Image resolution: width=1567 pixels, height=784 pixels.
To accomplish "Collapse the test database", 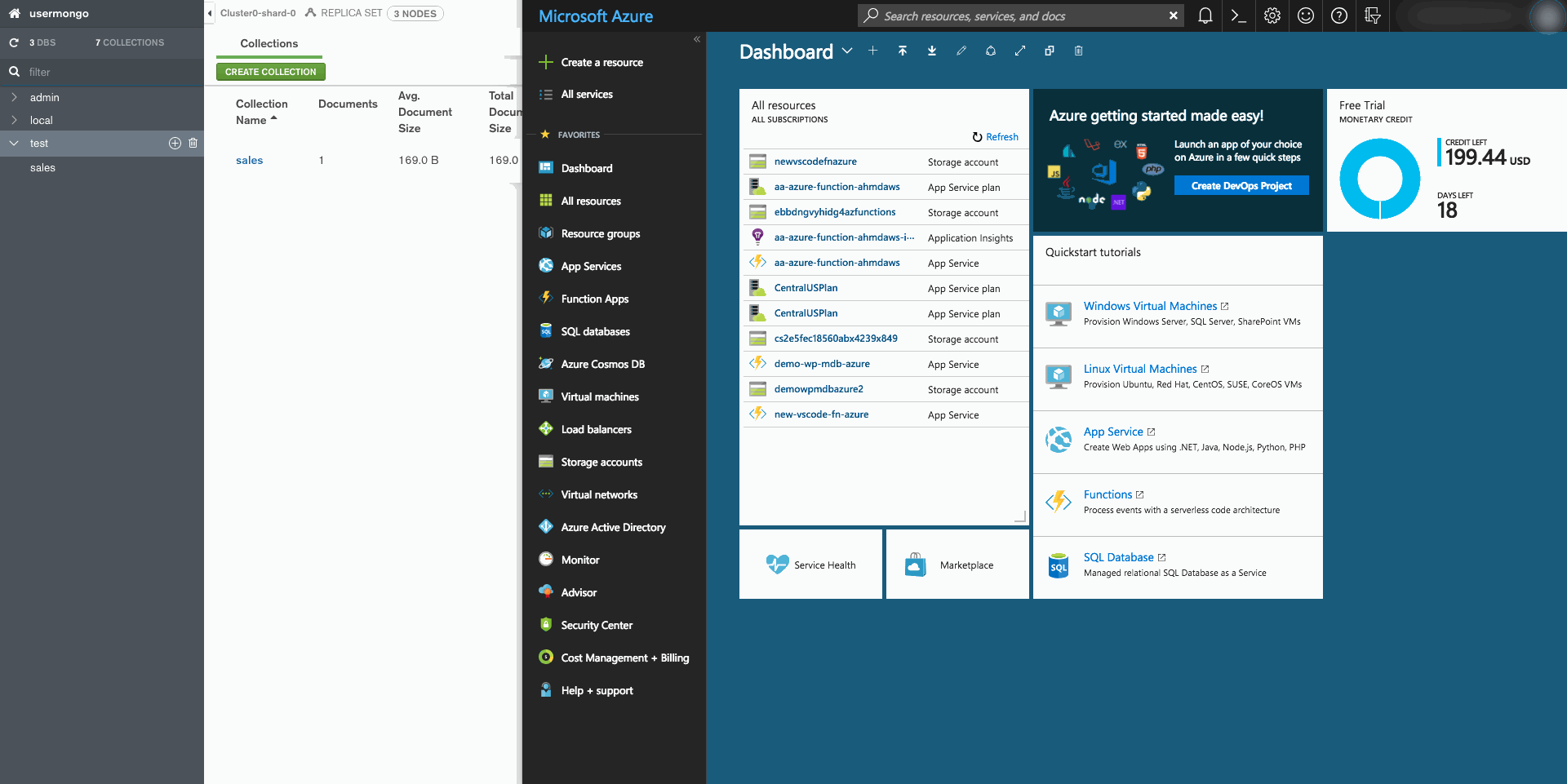I will [x=14, y=143].
